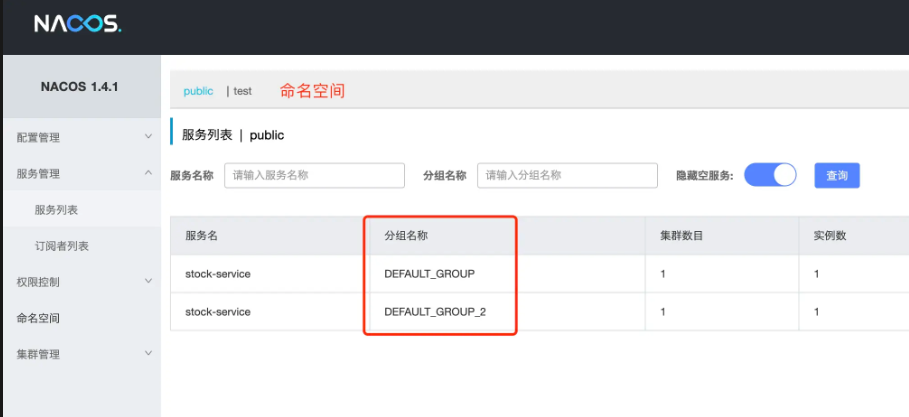
Task: Select stock-service row with DEFAULT_GROUP
Action: [218, 273]
